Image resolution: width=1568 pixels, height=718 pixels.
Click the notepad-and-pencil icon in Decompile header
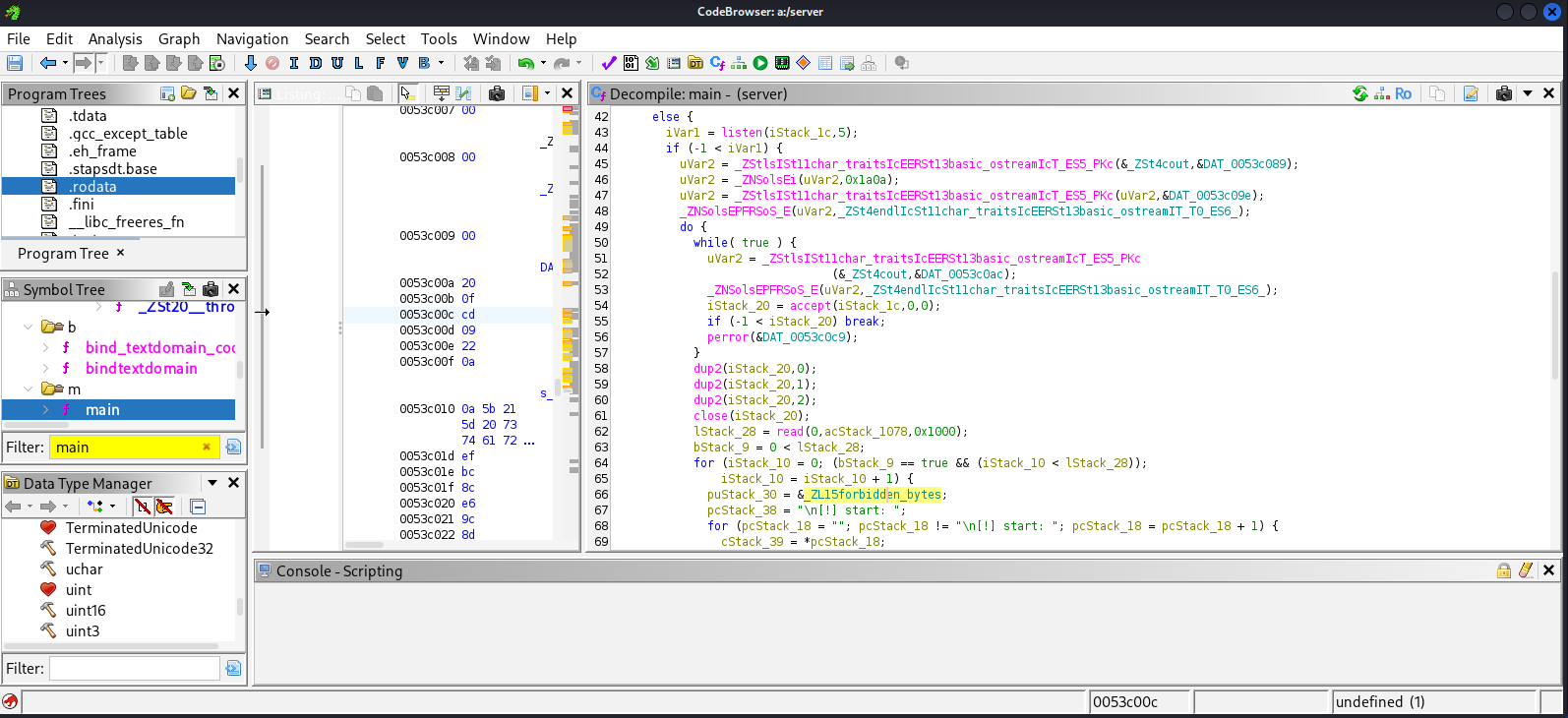click(1471, 93)
